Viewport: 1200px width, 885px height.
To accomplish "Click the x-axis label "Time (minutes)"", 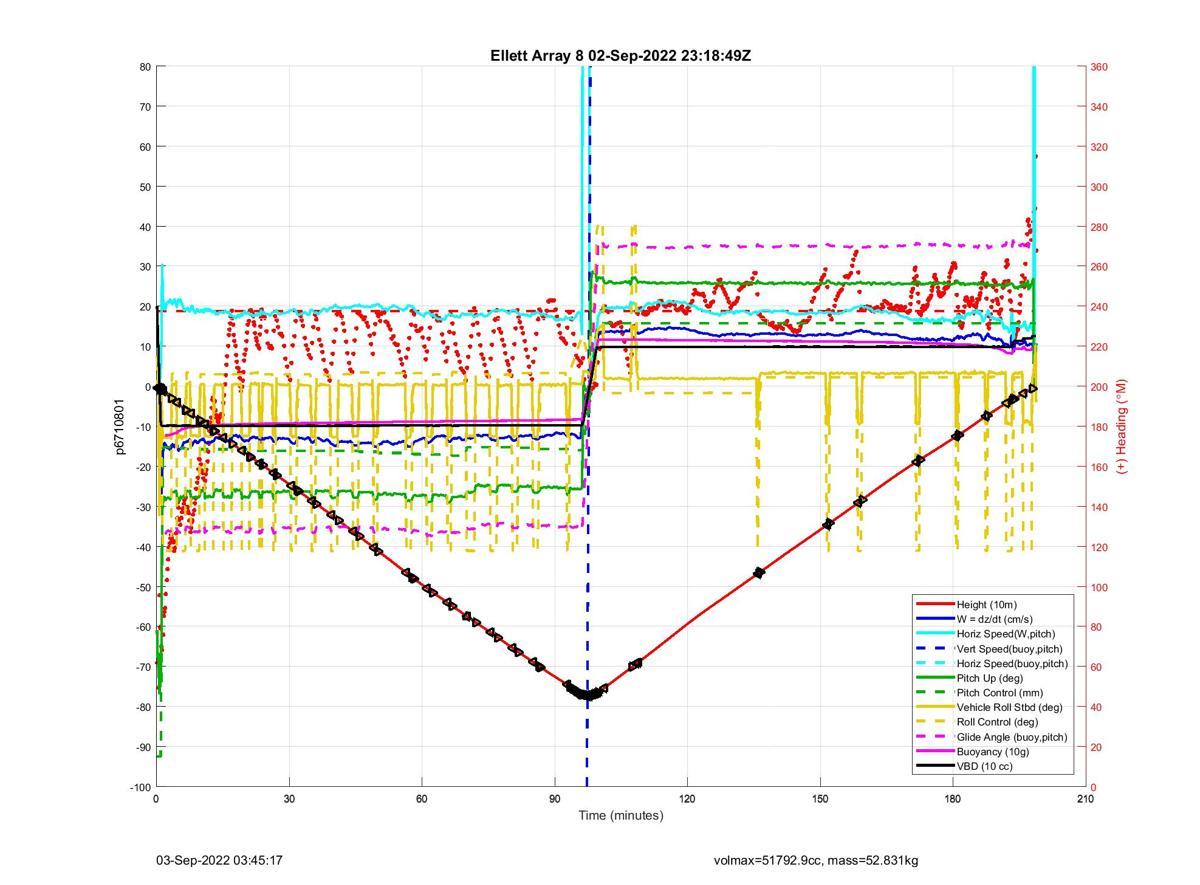I will click(x=620, y=815).
